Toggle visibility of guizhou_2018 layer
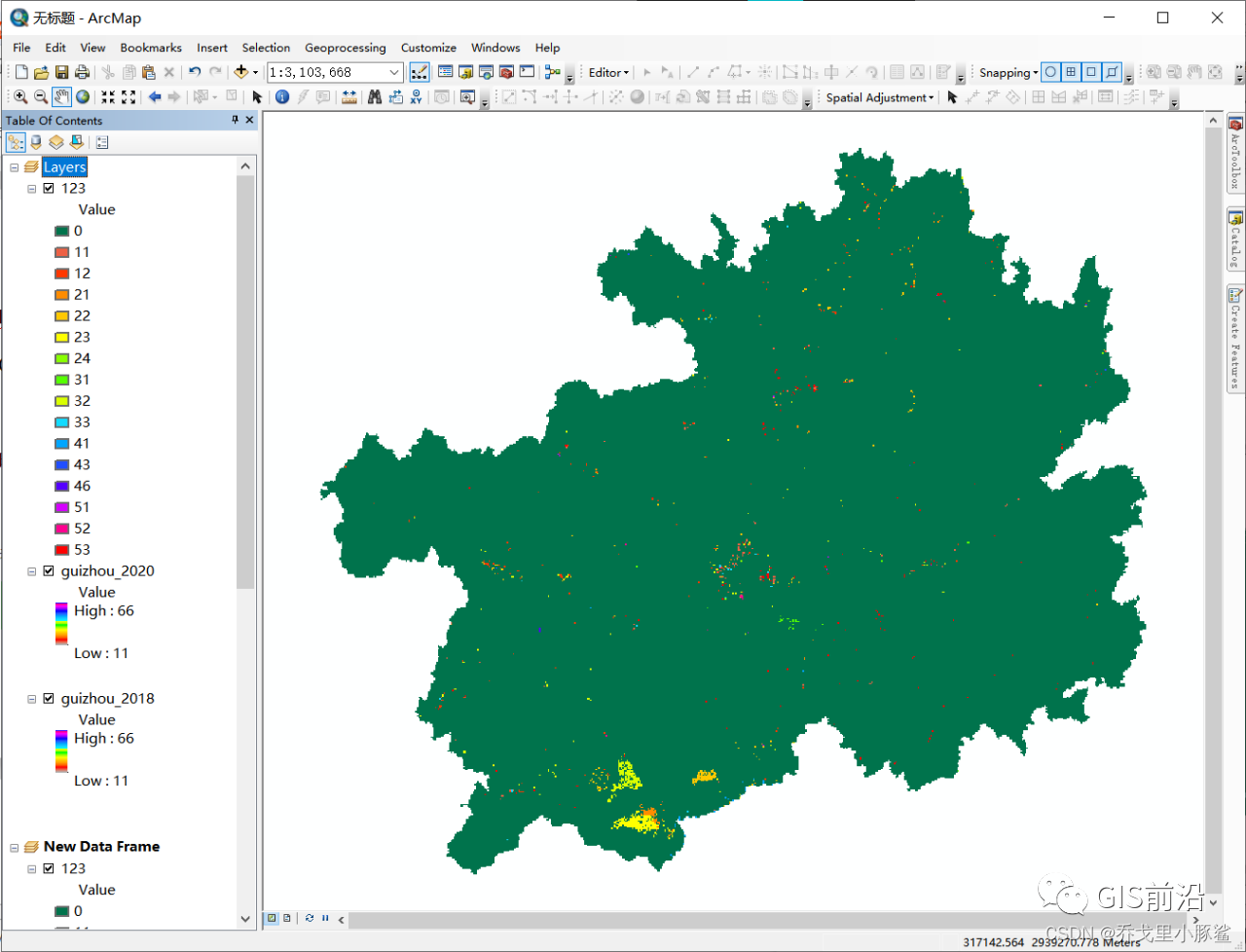Viewport: 1246px width, 952px height. pos(49,699)
